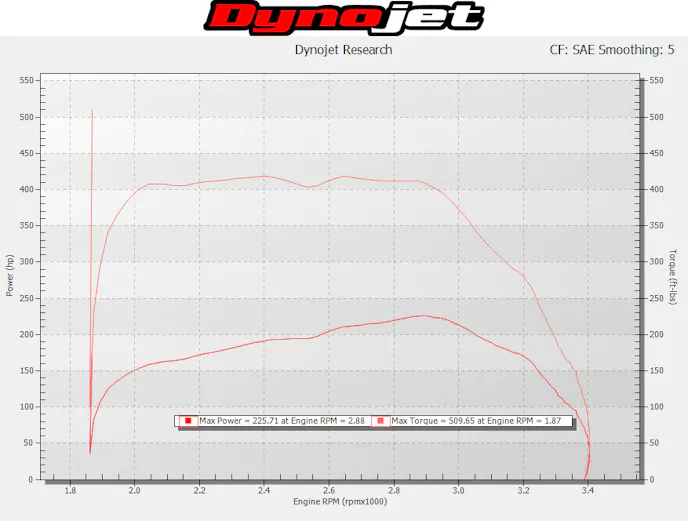This screenshot has height=521, width=688.
Task: Click the 500 tick on the left power axis
Action: [x=28, y=117]
